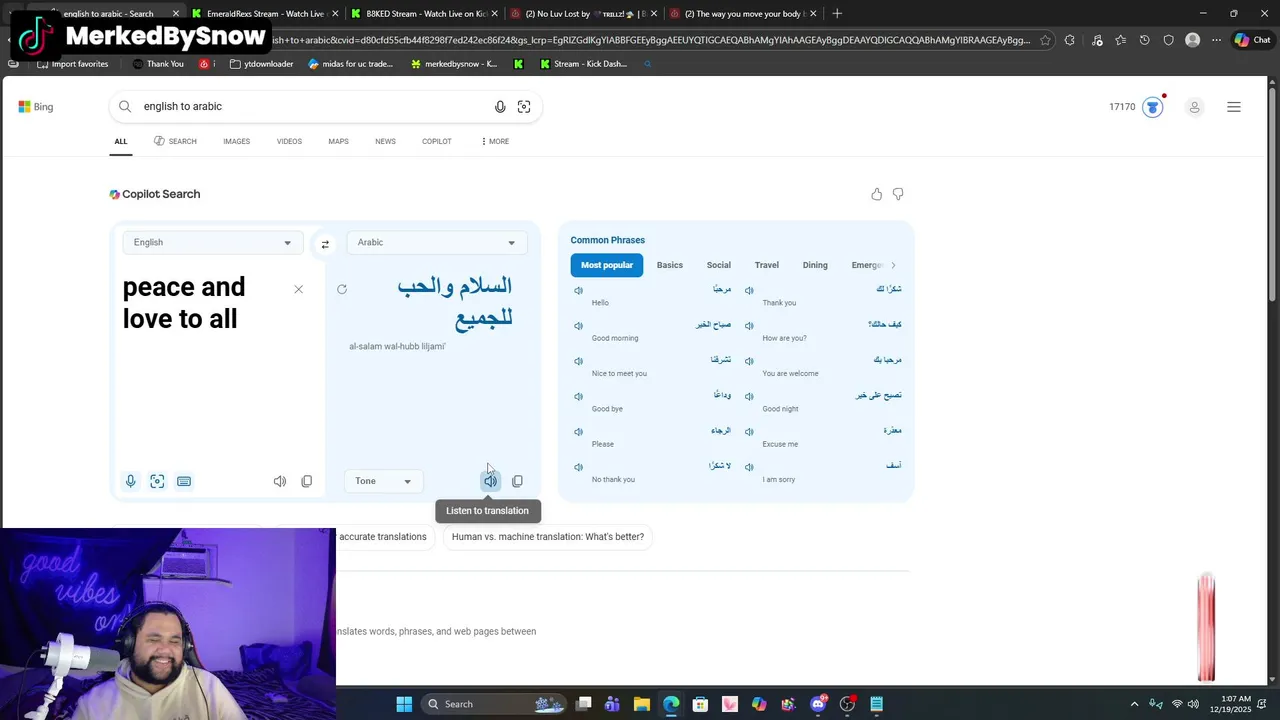The image size is (1280, 720).
Task: Open new browser tab plus button
Action: point(837,14)
